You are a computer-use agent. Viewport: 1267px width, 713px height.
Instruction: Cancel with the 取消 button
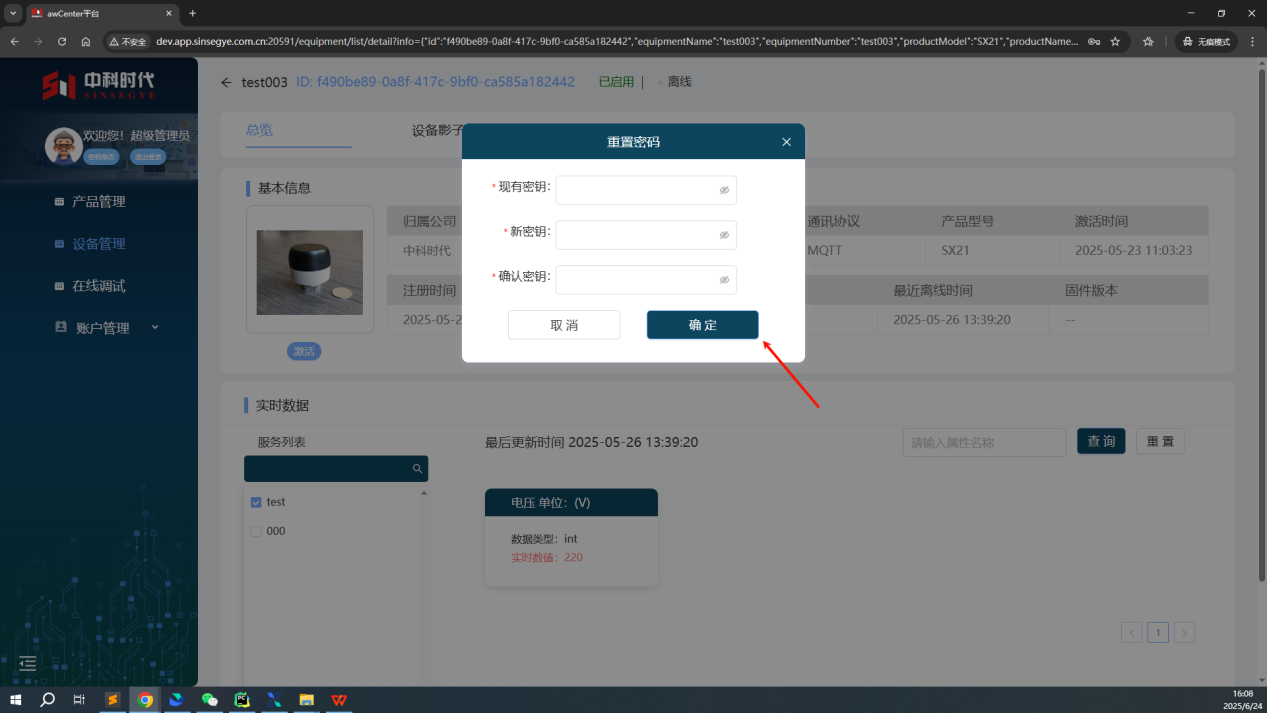click(564, 325)
